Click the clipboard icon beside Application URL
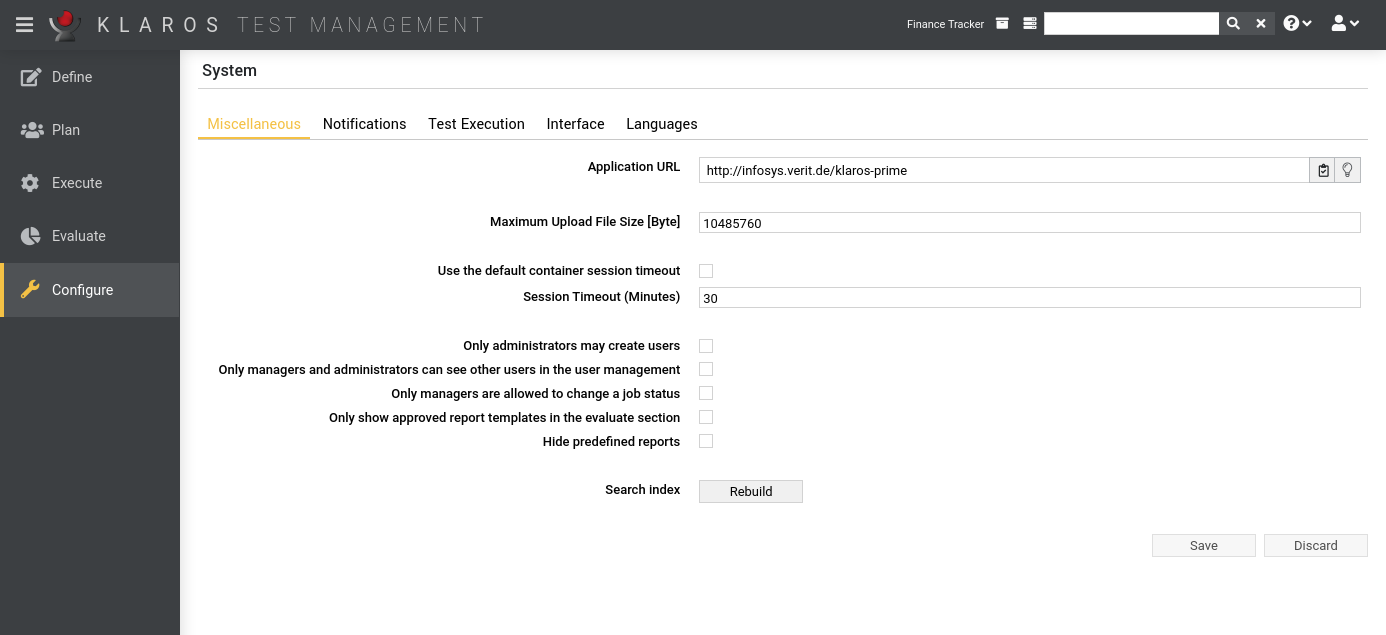 [1323, 170]
